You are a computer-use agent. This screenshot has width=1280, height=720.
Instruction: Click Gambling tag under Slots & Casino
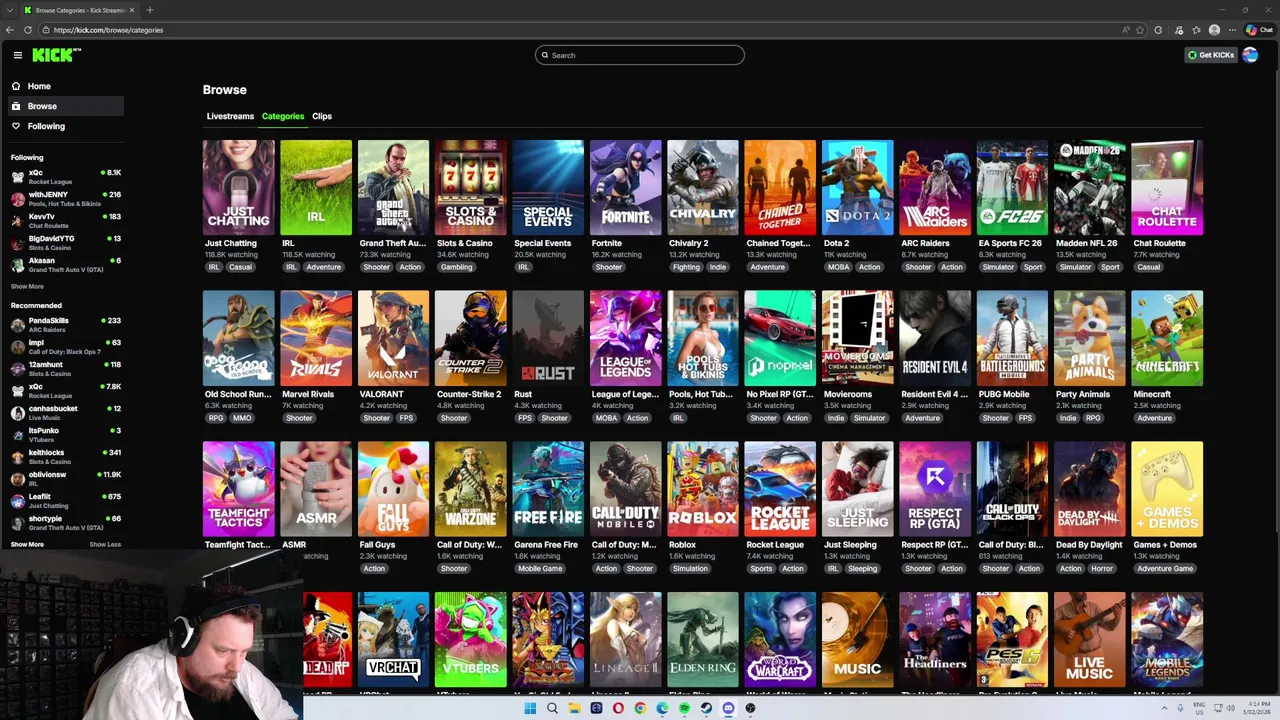tap(456, 267)
